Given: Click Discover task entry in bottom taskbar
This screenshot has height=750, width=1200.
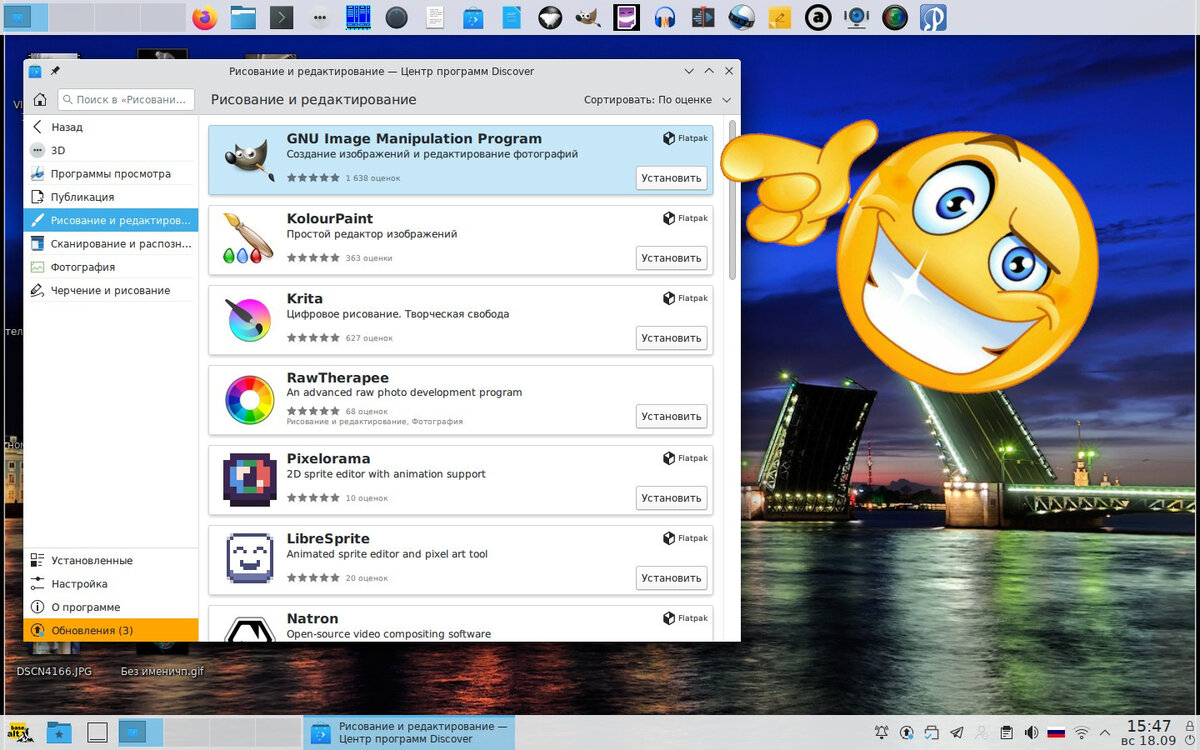Looking at the screenshot, I should tap(408, 733).
